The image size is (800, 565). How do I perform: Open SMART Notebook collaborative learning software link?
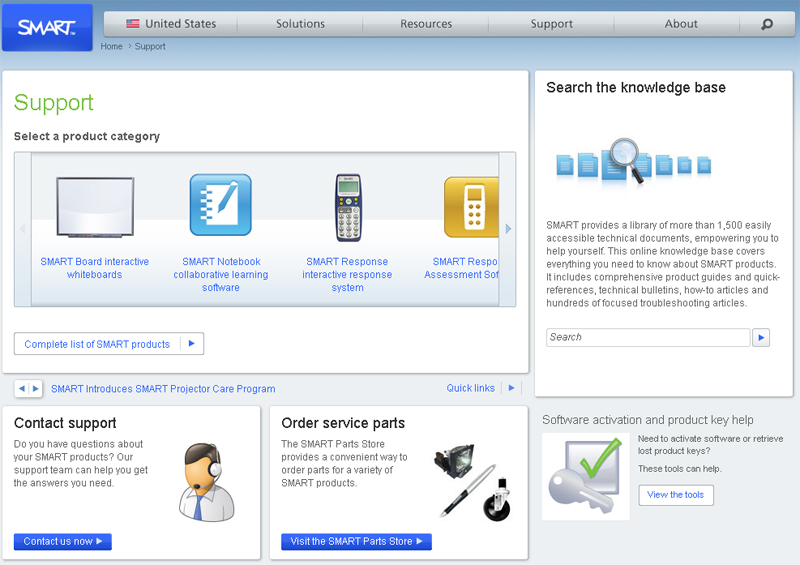pyautogui.click(x=221, y=275)
